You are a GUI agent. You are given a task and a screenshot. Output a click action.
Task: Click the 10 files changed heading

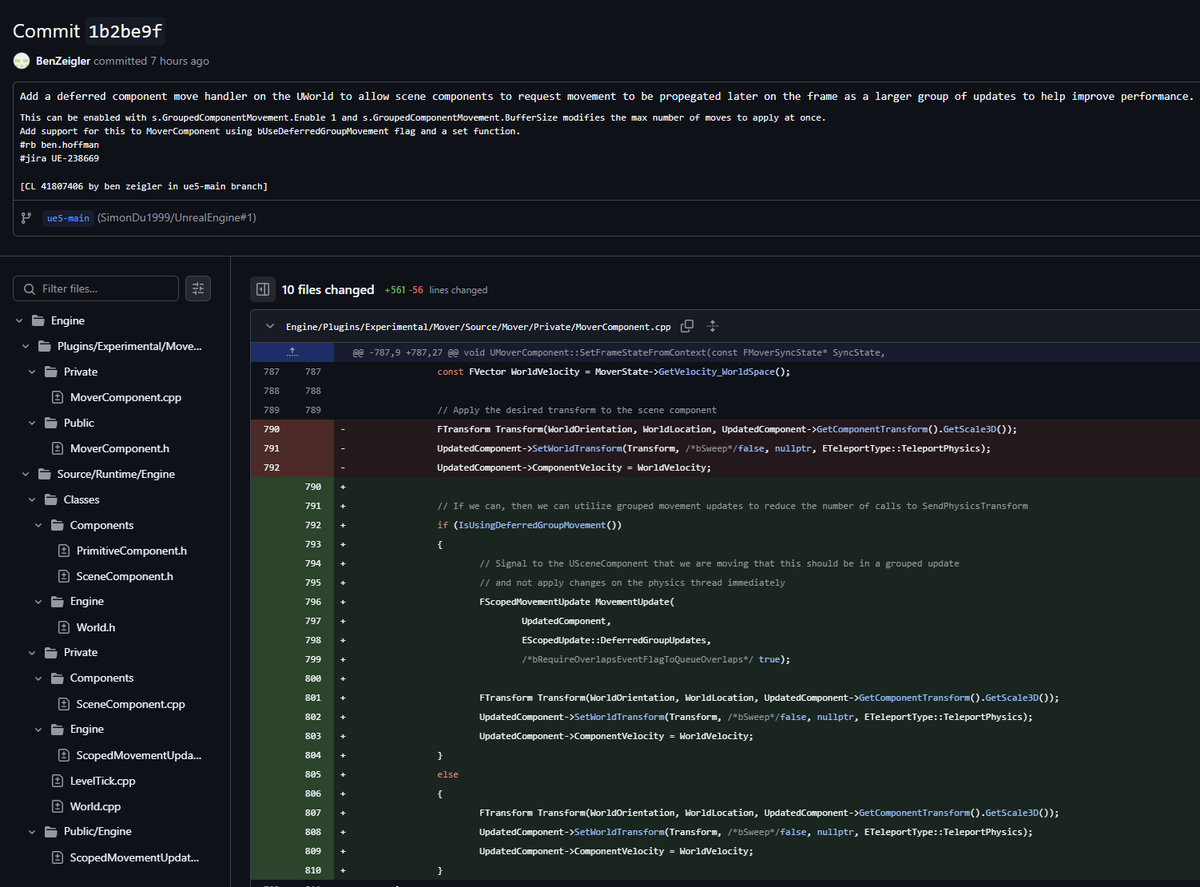328,290
